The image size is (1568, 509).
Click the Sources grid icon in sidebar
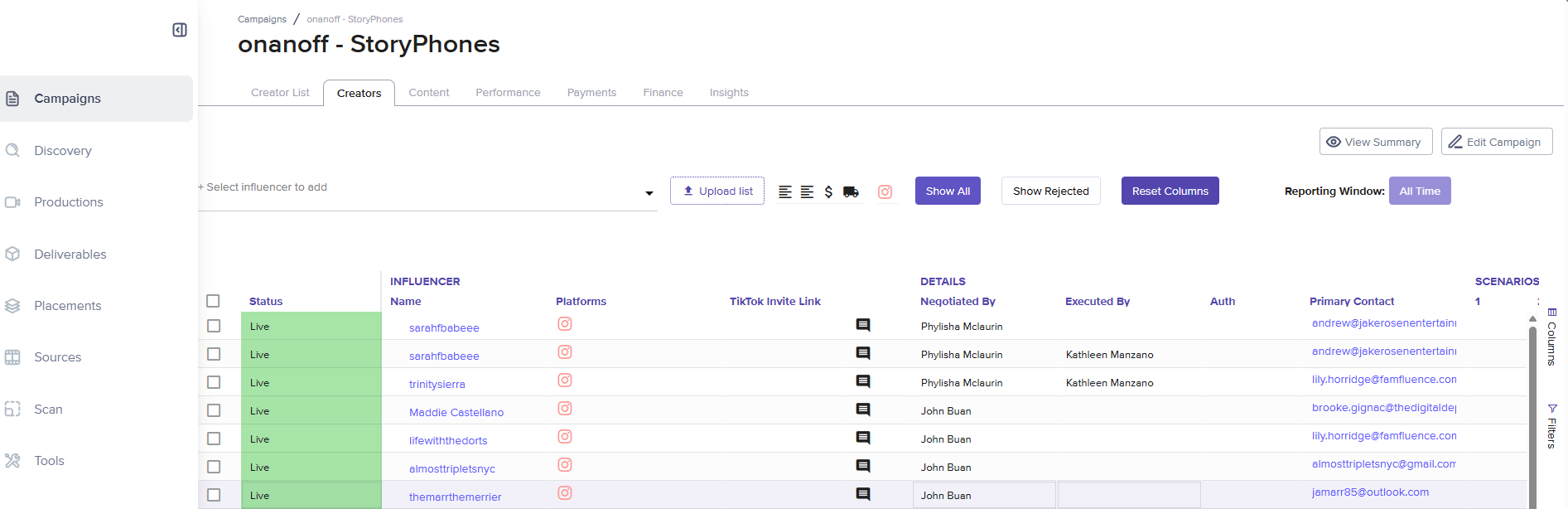click(12, 357)
